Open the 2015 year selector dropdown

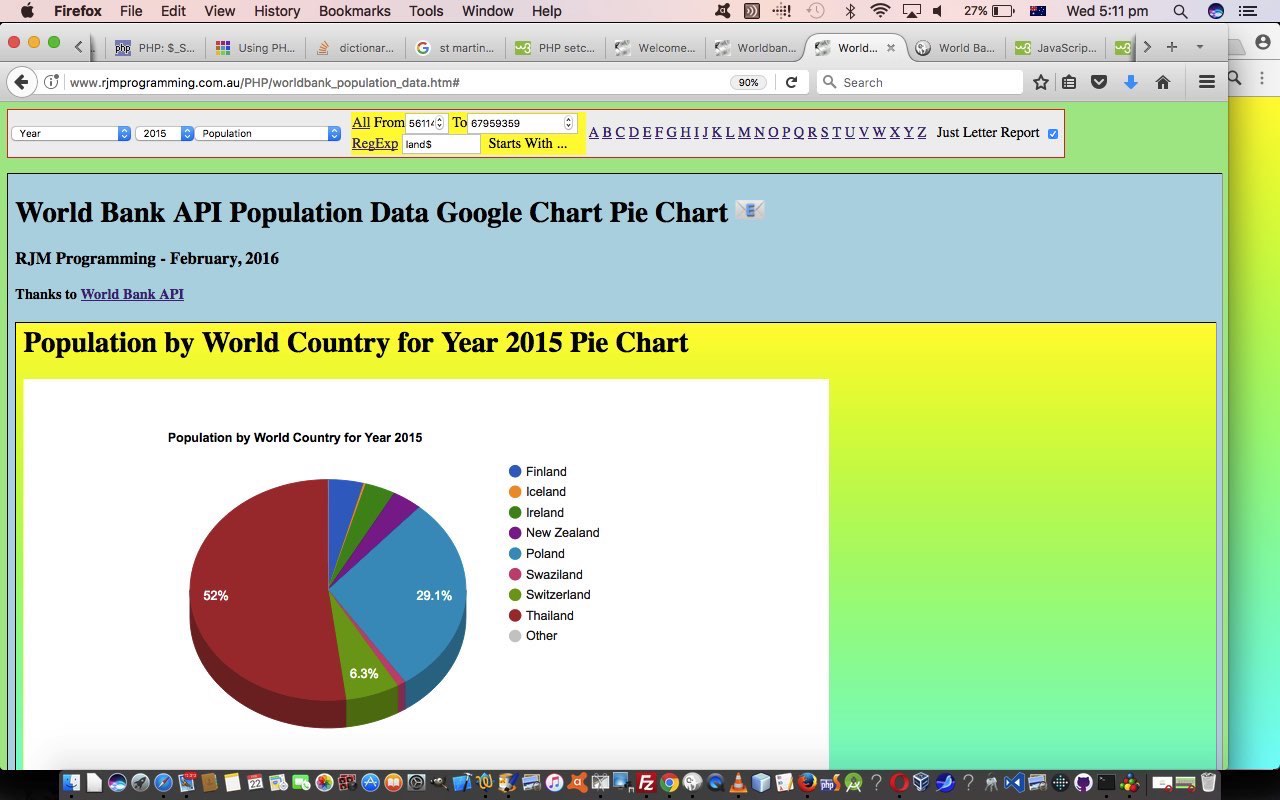pos(164,132)
